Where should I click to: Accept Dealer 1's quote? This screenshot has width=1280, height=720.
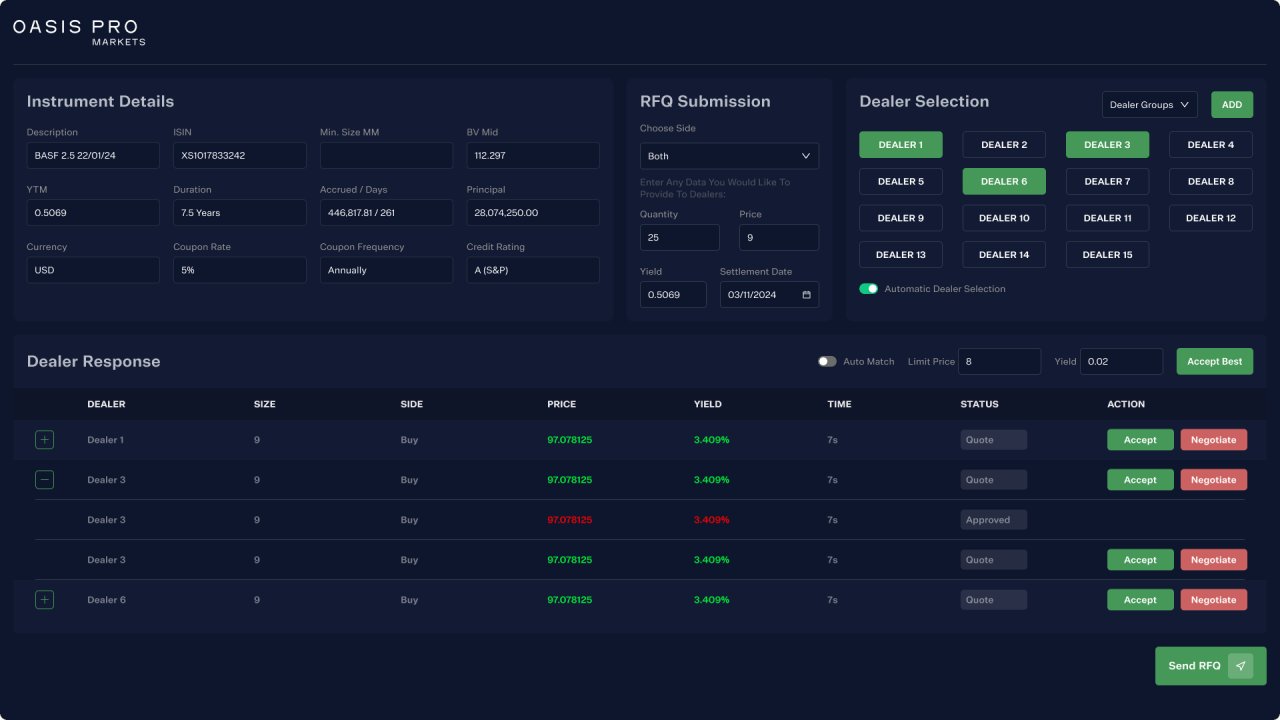[1140, 439]
